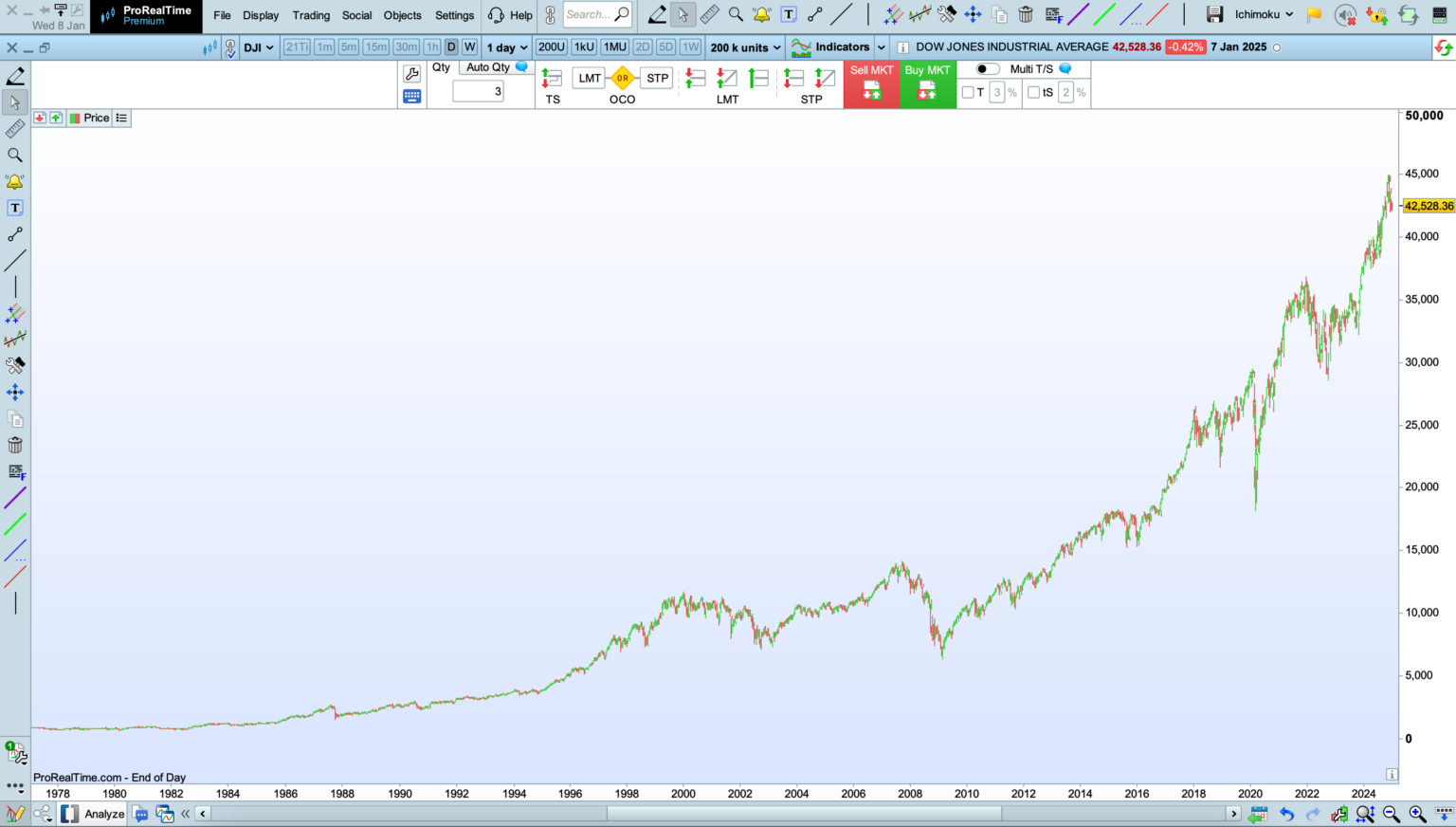
Task: Open the Trading menu
Action: tap(311, 15)
